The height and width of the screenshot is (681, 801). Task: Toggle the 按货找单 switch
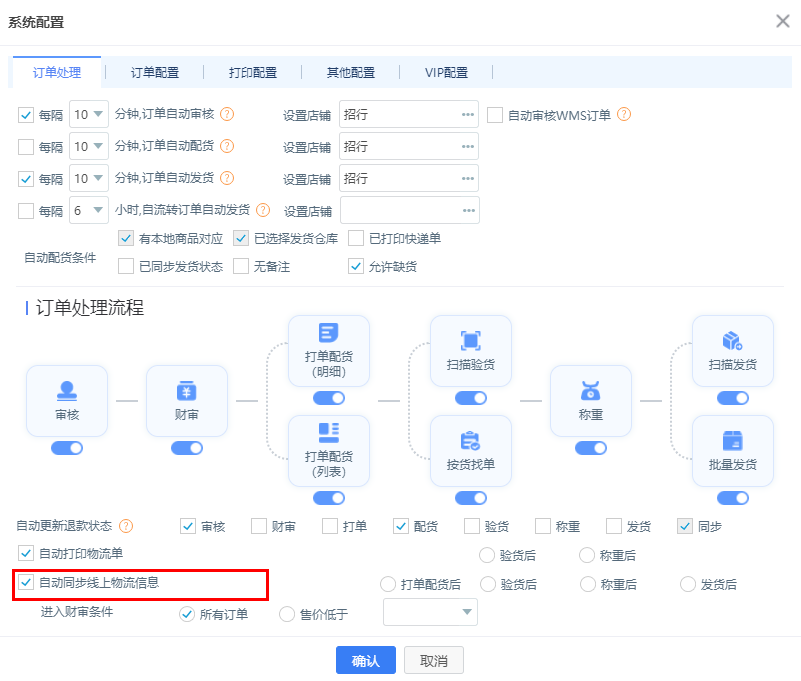pos(470,498)
